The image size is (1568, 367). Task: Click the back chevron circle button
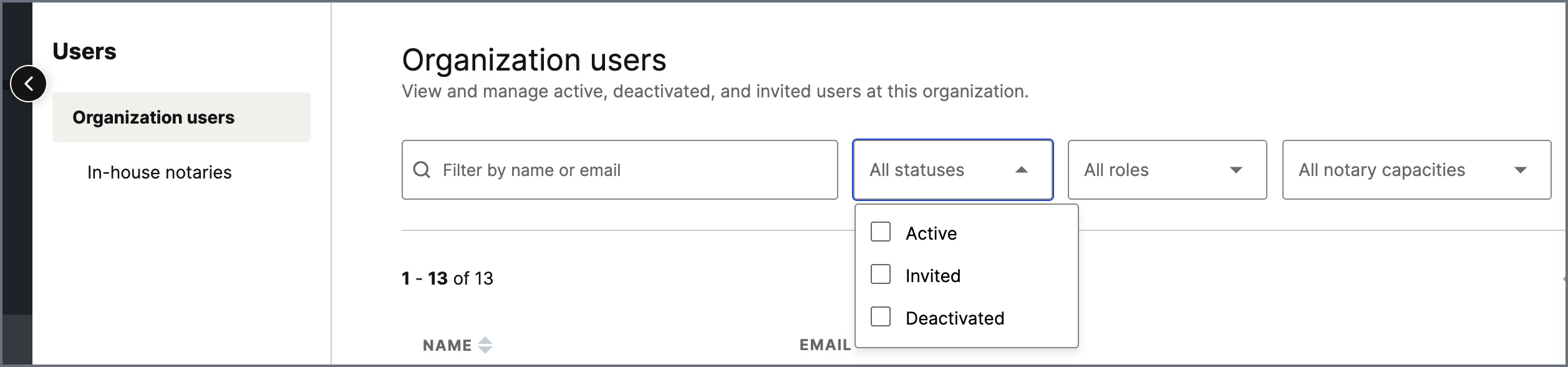29,84
